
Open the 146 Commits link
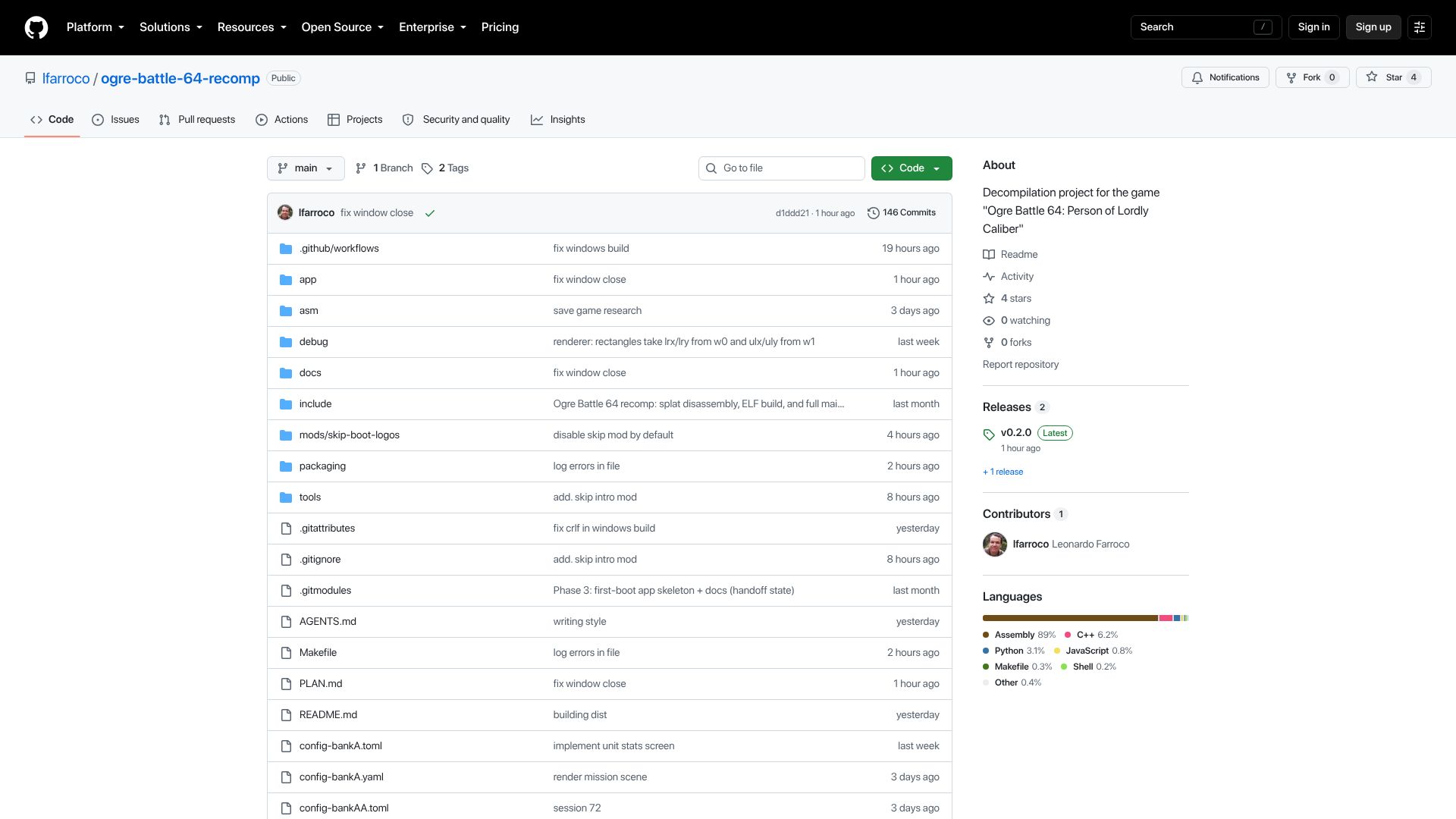click(x=902, y=213)
